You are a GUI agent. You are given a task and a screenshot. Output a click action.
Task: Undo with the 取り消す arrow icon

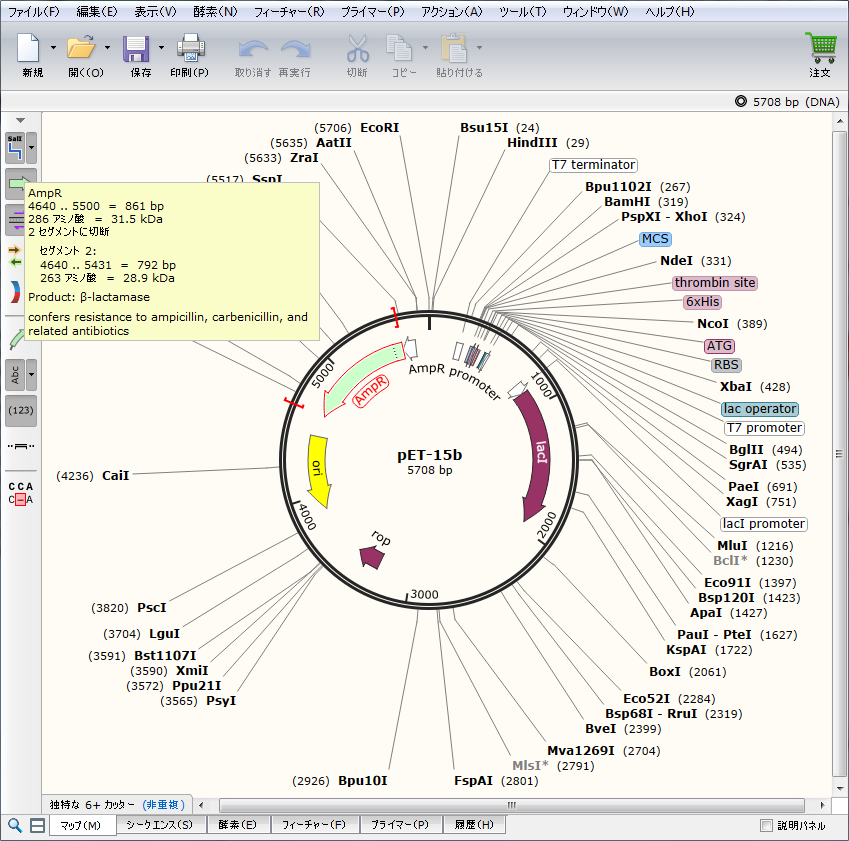click(x=253, y=50)
